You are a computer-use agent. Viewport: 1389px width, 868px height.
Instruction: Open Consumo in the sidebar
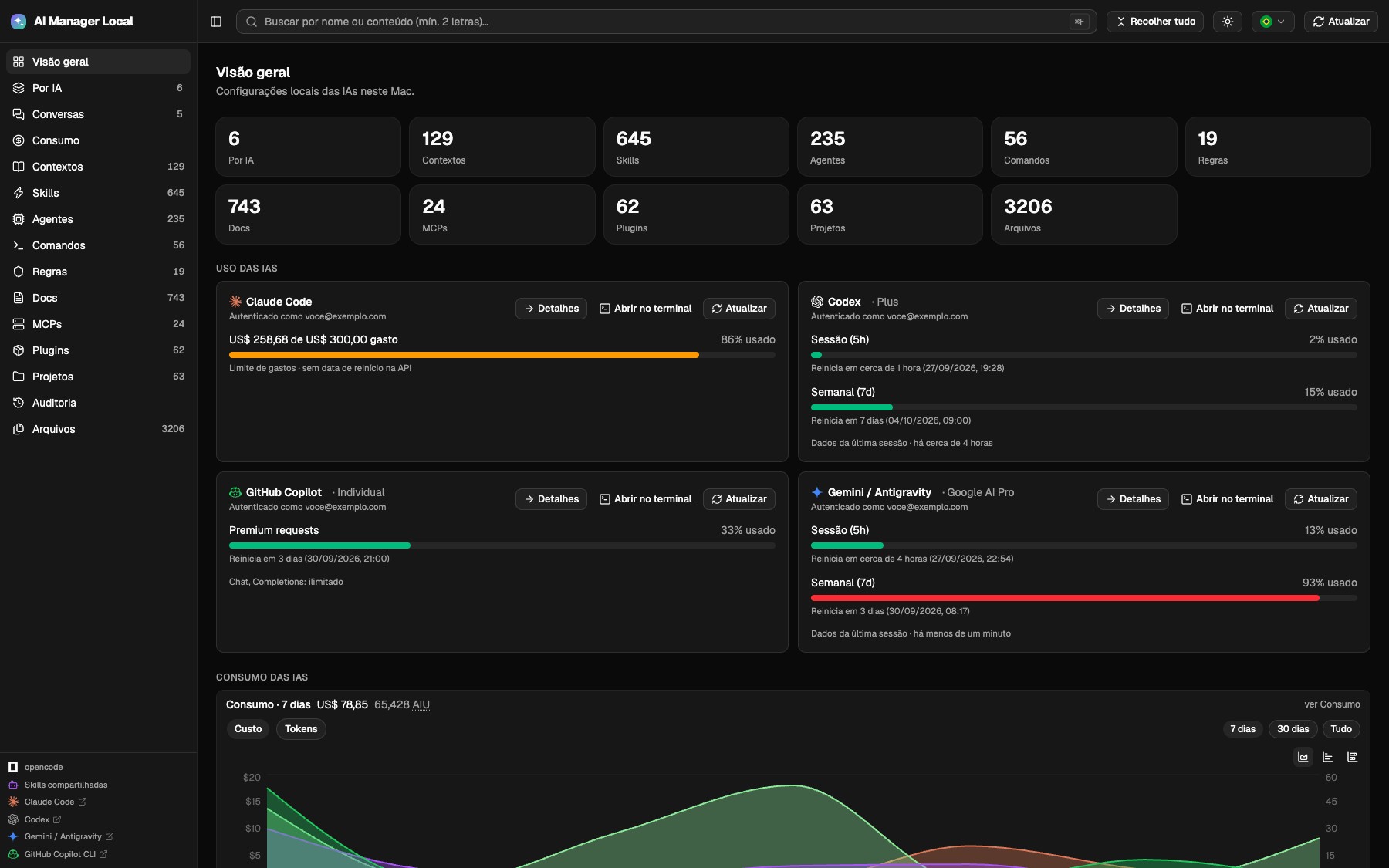coord(98,140)
